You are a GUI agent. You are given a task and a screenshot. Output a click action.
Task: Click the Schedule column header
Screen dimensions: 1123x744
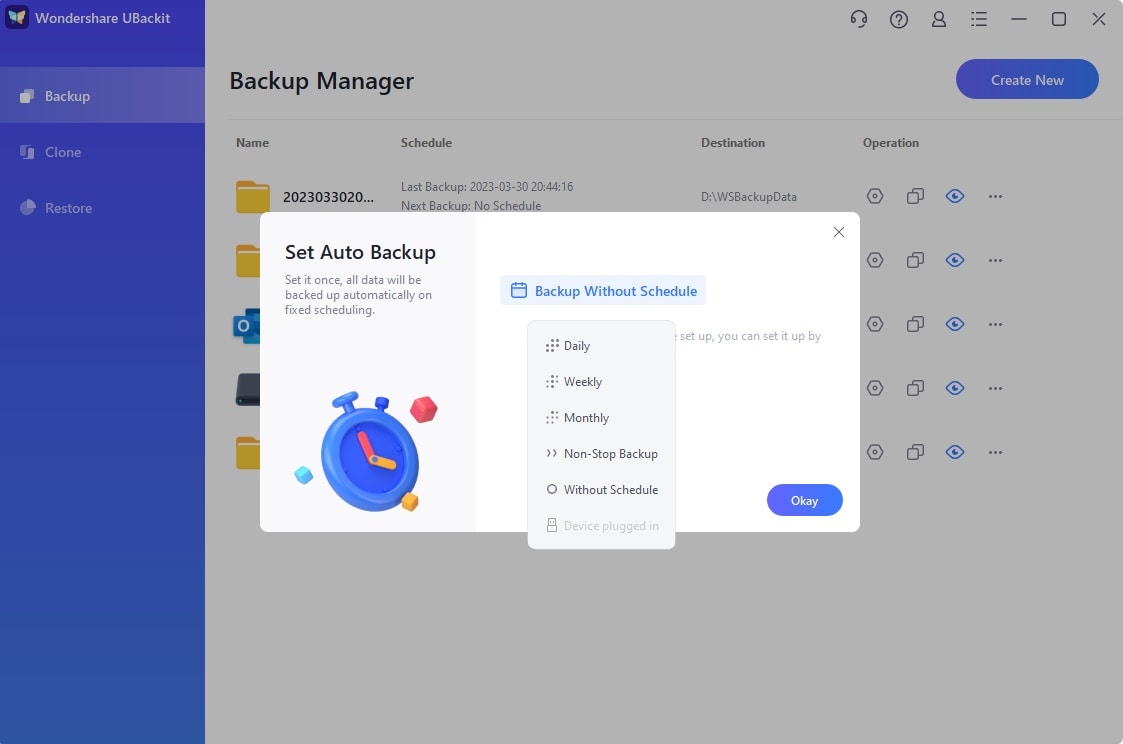coord(426,142)
